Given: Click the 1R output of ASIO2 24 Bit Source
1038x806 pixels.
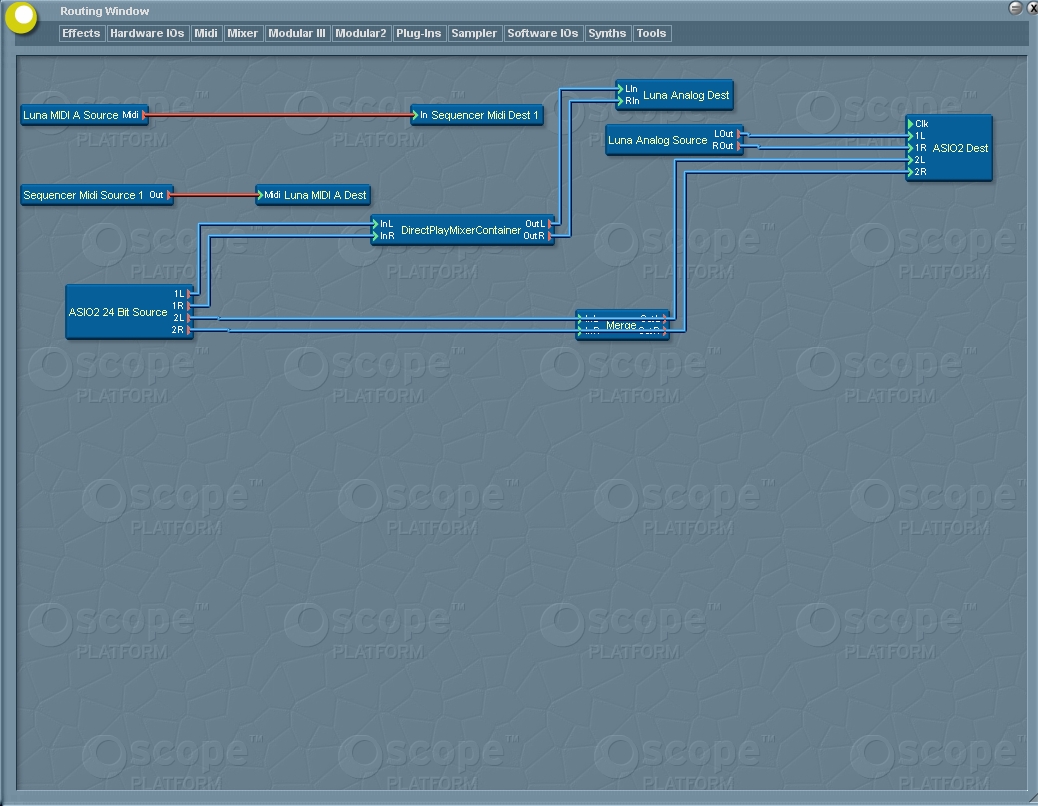Looking at the screenshot, I should tap(189, 306).
